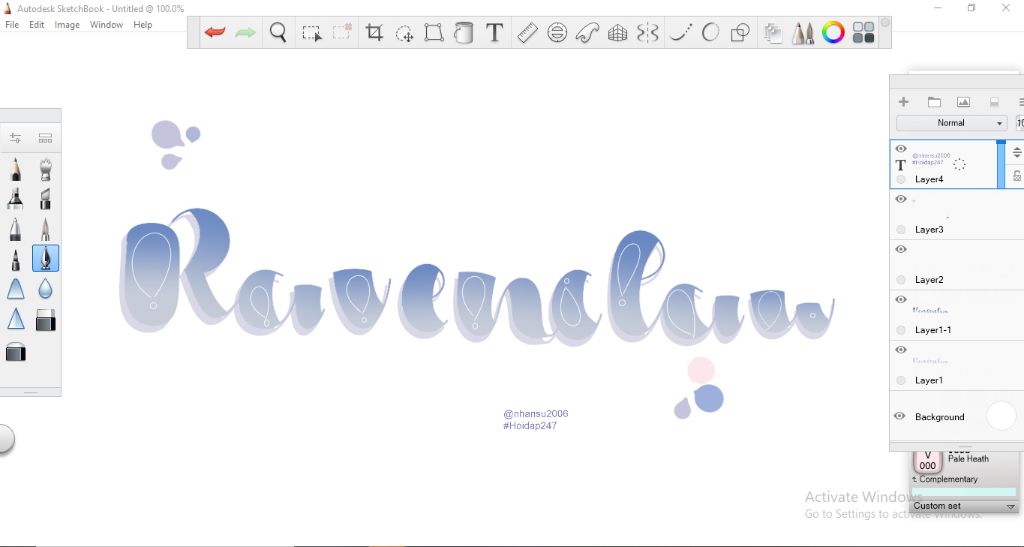Select the Flood Fill bucket tool
1024x547 pixels.
tap(464, 32)
